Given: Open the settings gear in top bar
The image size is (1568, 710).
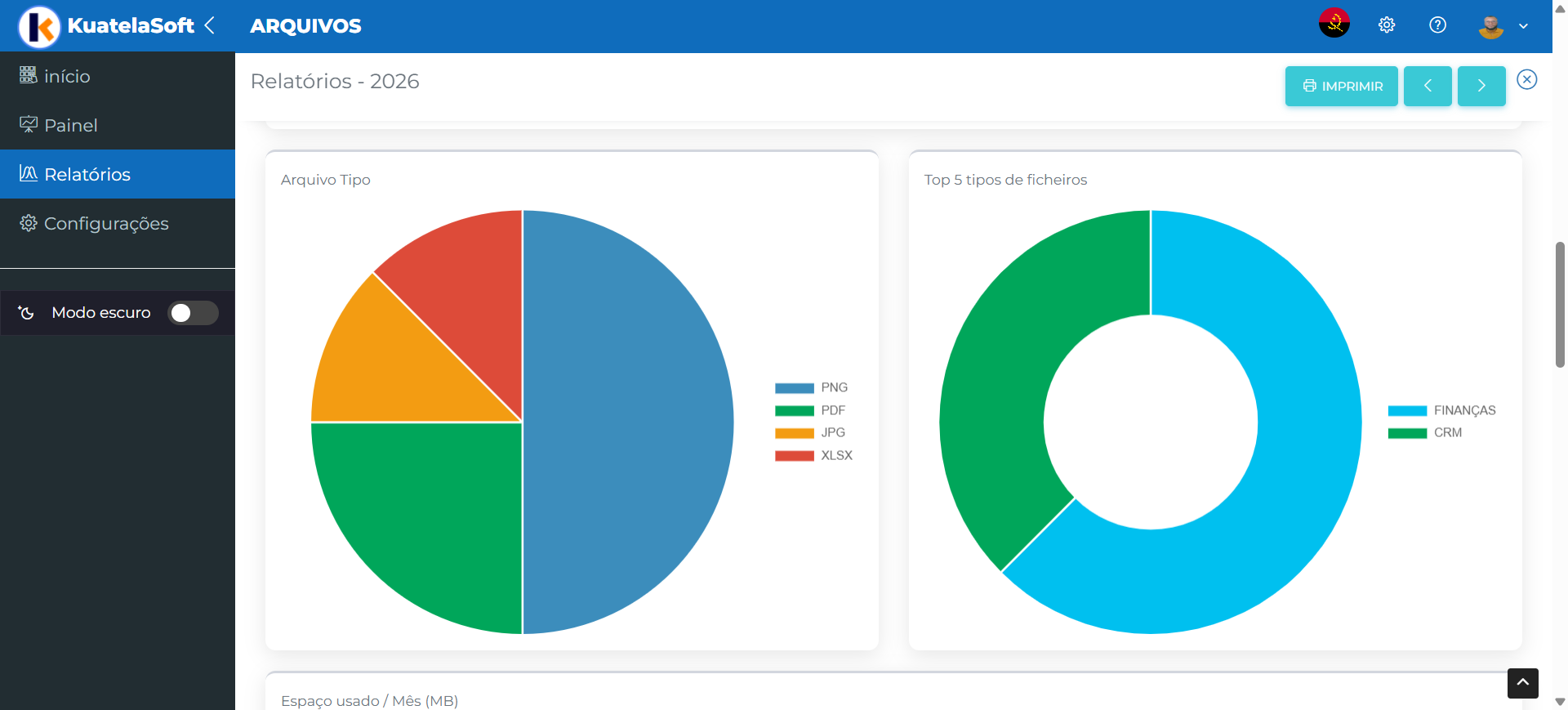Looking at the screenshot, I should 1387,25.
